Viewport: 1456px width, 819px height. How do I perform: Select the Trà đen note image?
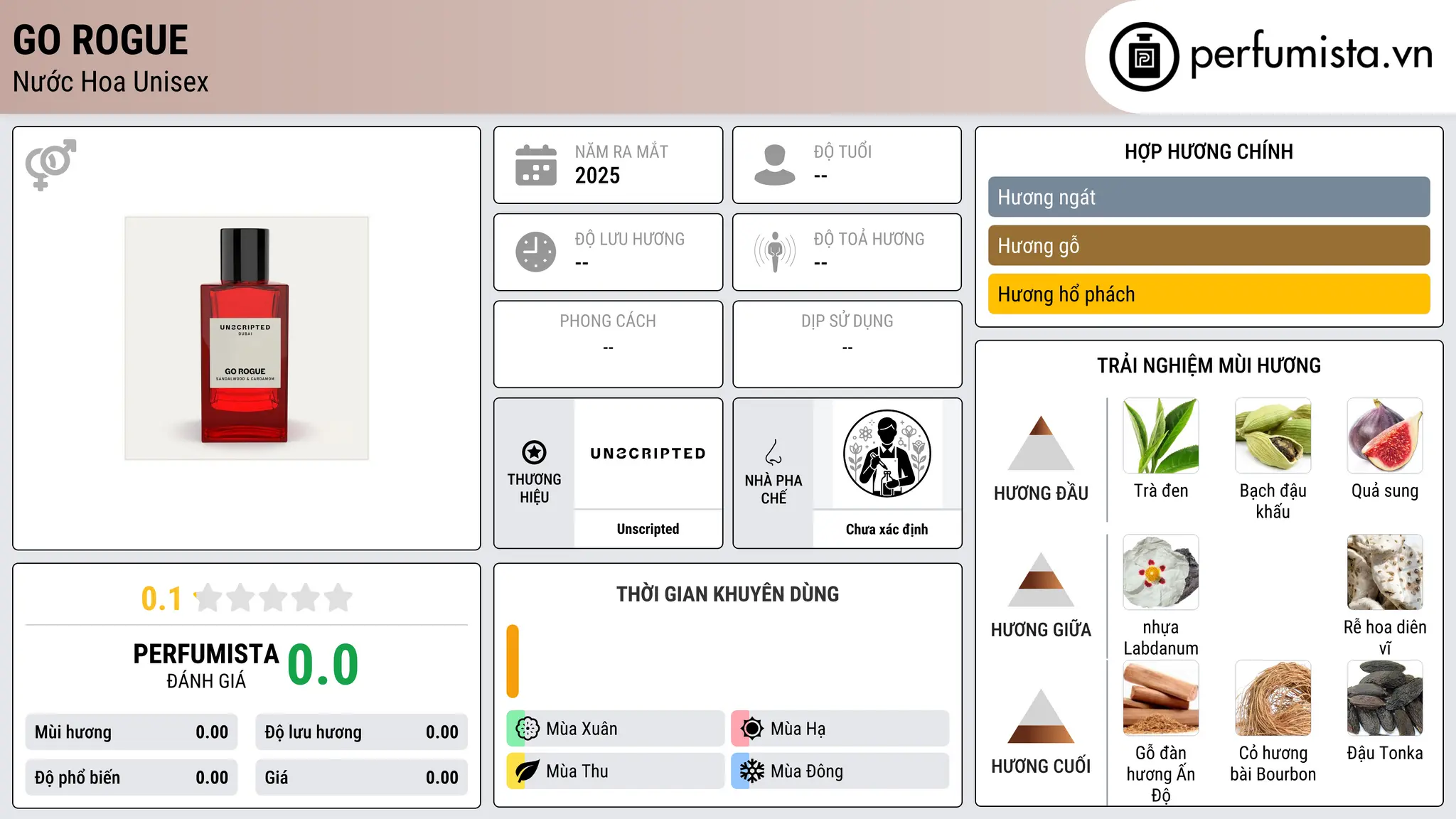[x=1161, y=436]
